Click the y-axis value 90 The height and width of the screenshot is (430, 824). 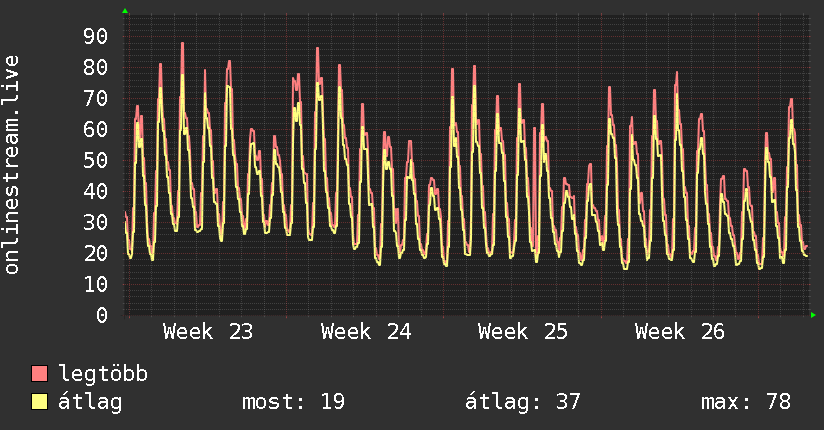click(x=96, y=36)
